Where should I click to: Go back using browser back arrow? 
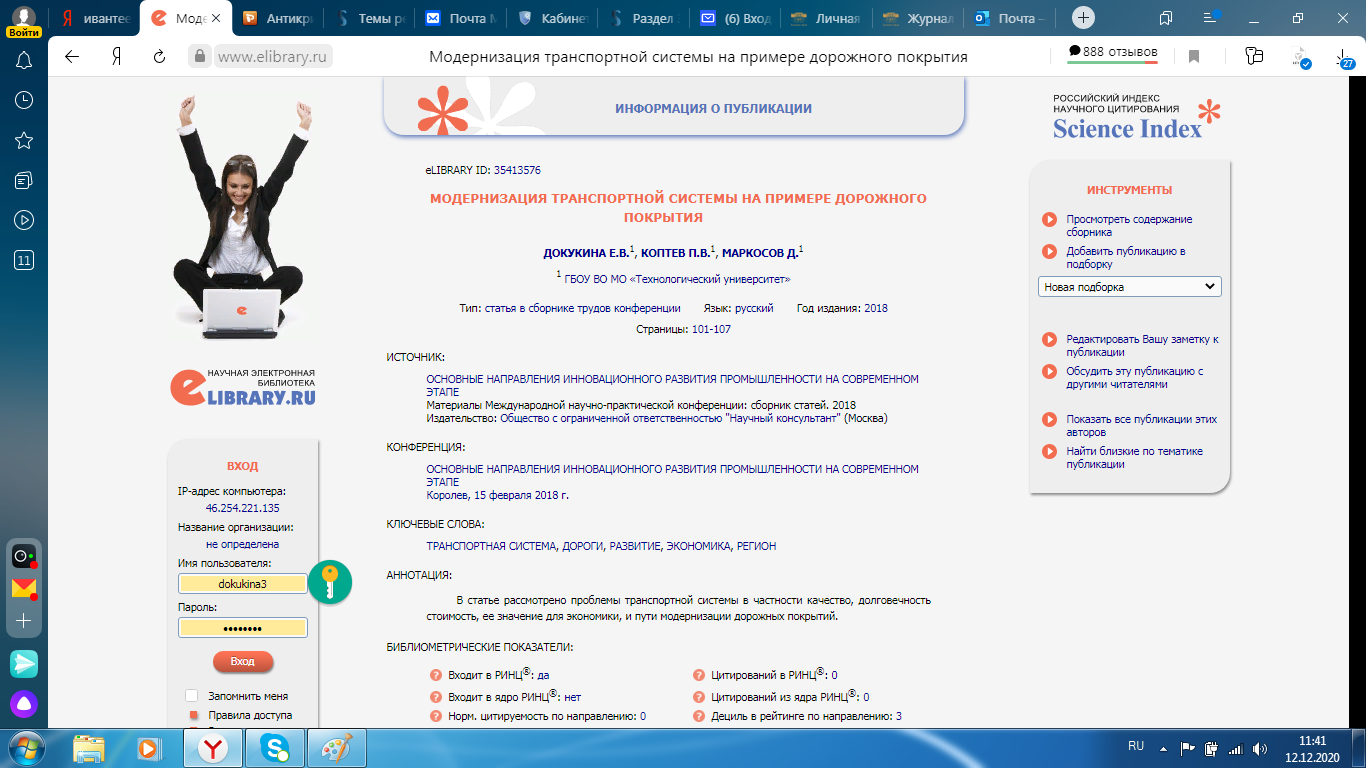pyautogui.click(x=72, y=57)
